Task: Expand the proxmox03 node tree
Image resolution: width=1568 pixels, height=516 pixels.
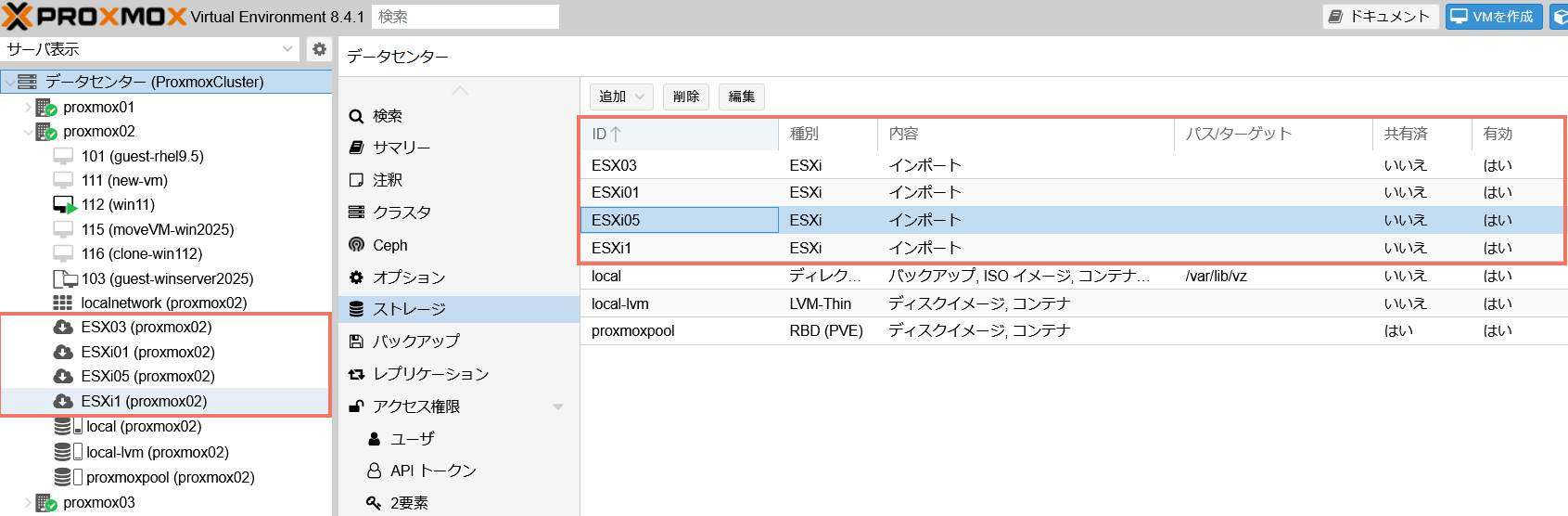Action: coord(28,502)
